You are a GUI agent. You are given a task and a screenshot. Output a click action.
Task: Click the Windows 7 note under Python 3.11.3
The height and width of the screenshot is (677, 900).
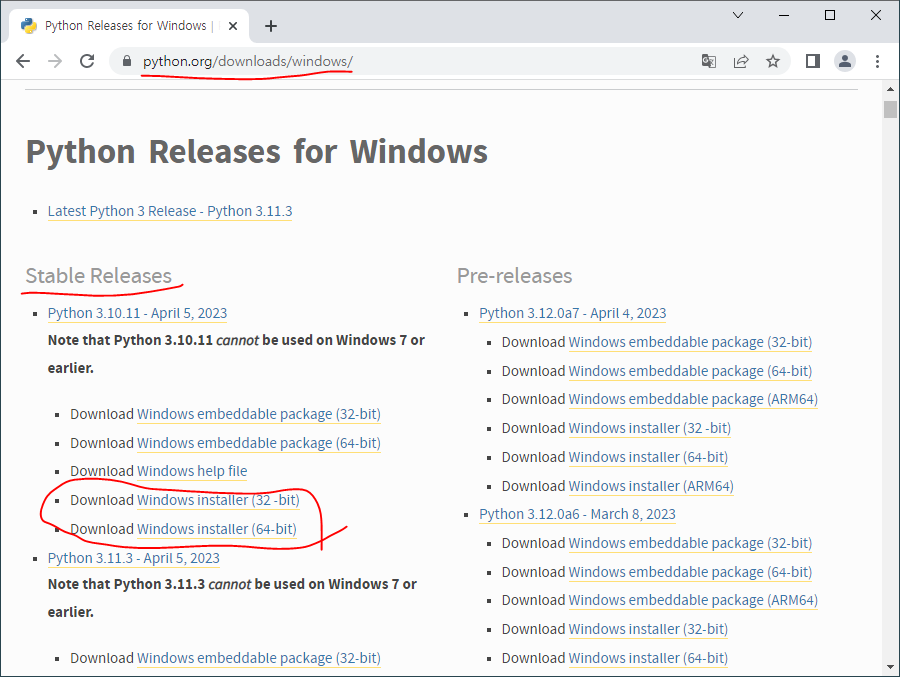232,598
